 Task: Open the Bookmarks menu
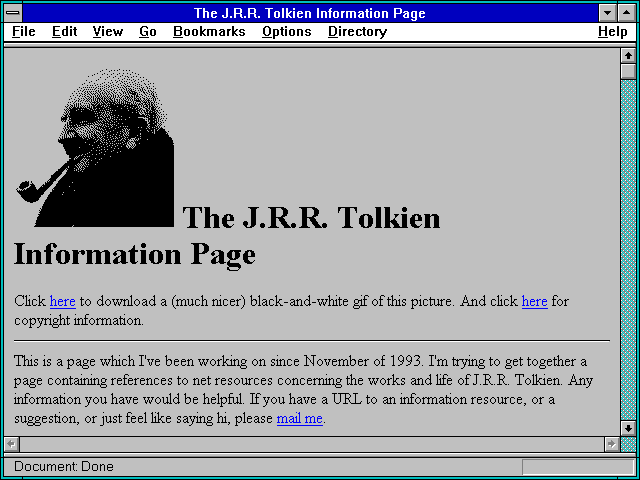209,32
